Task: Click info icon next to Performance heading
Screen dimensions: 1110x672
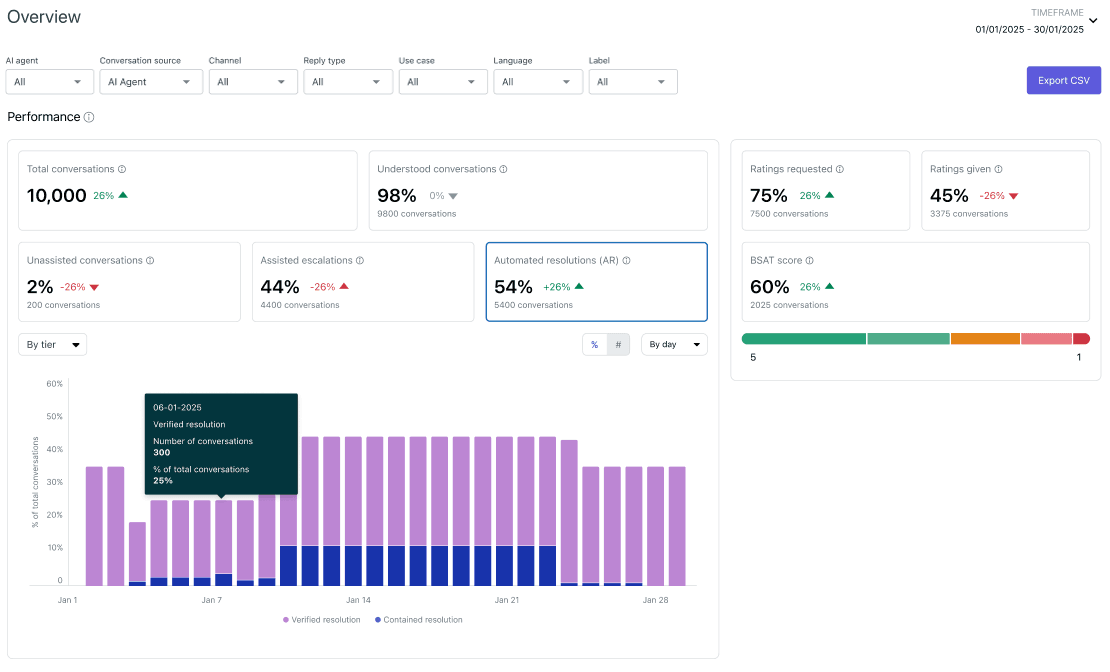Action: (x=89, y=118)
